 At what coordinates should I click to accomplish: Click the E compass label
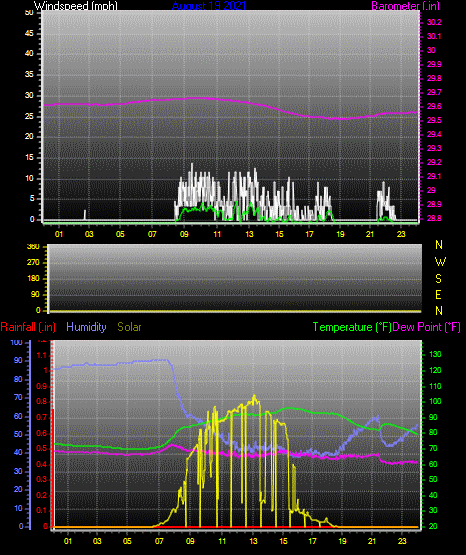(438, 295)
